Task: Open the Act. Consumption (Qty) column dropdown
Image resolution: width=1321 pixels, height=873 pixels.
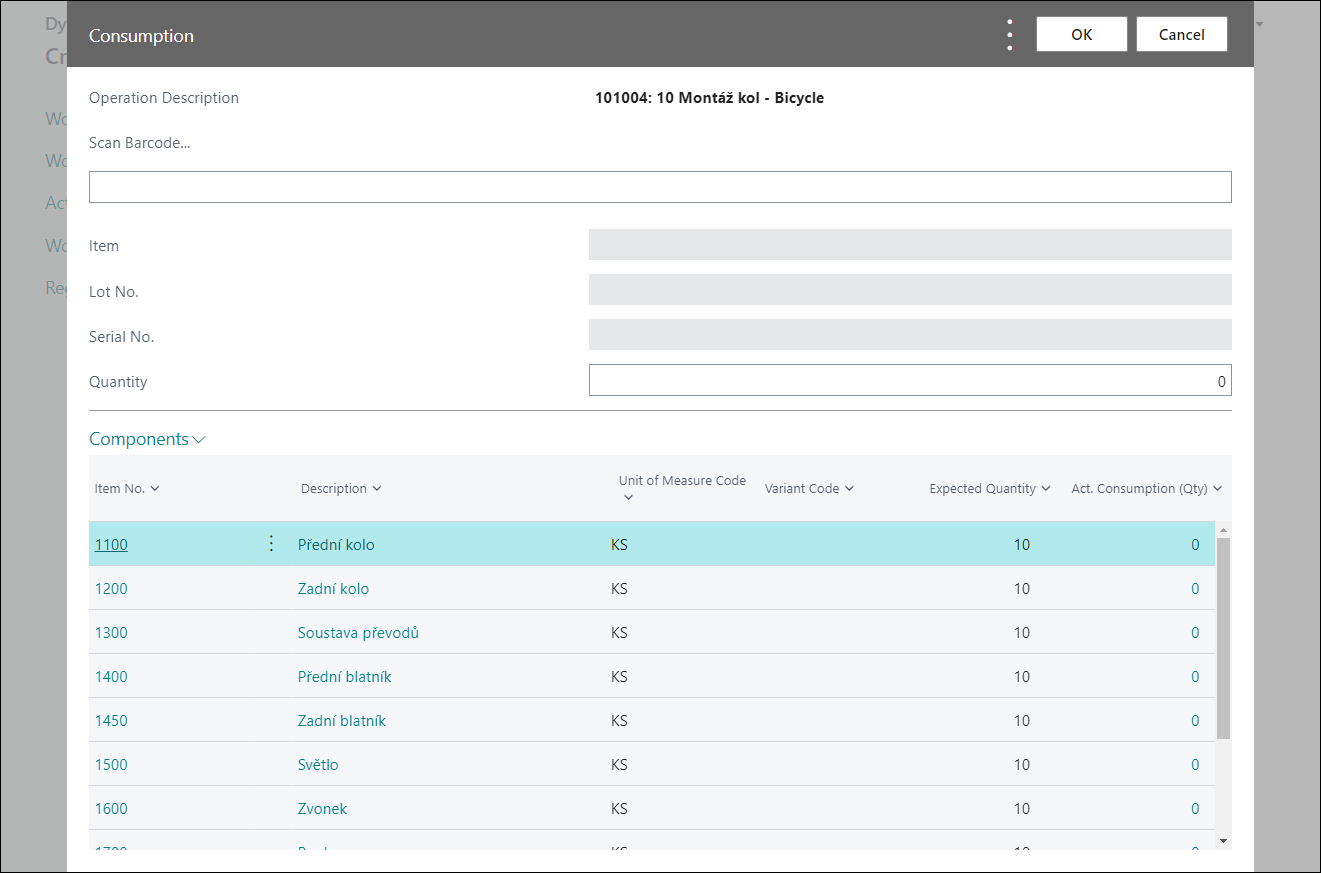Action: click(1219, 488)
